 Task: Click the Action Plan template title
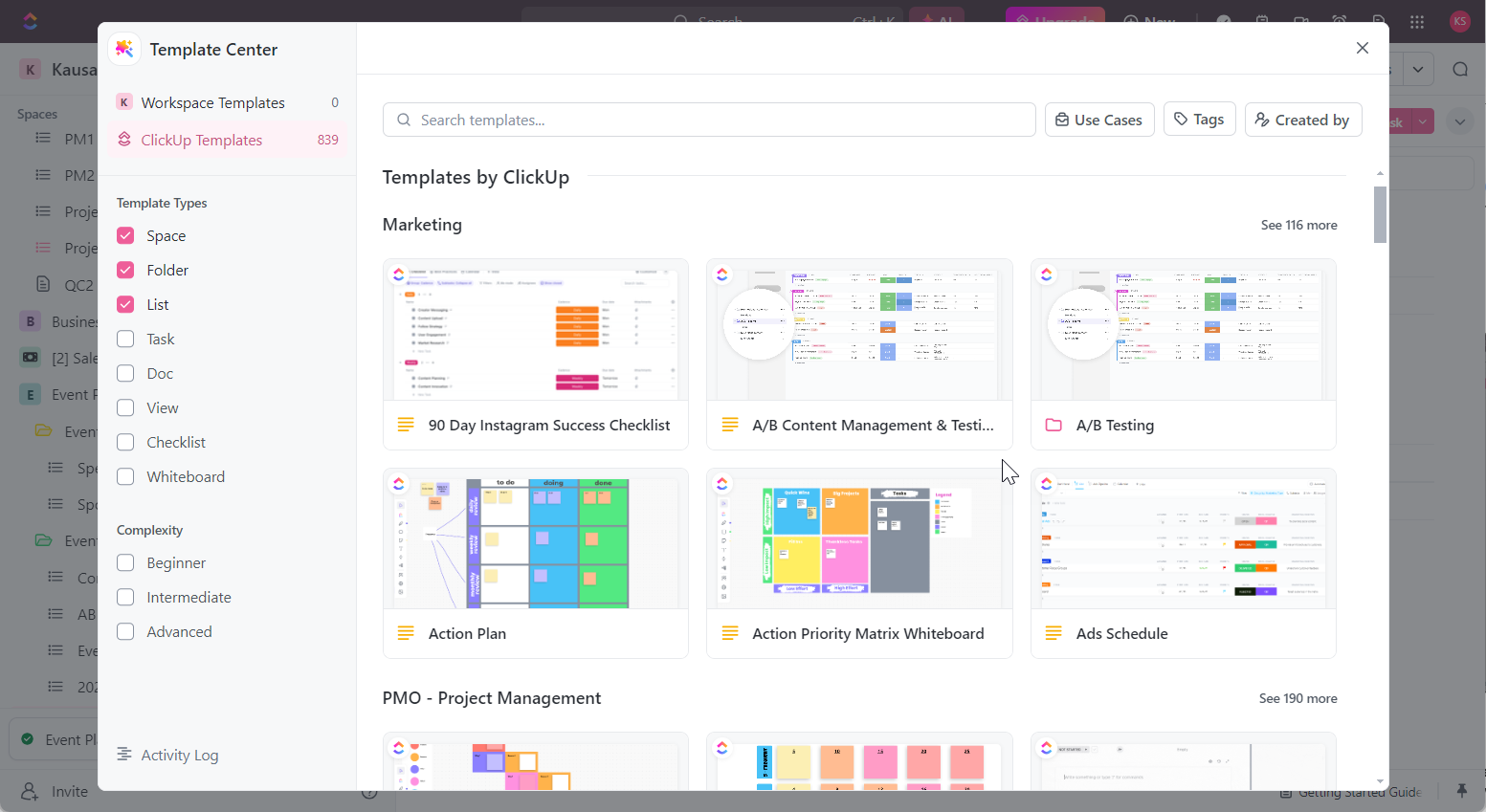point(467,633)
